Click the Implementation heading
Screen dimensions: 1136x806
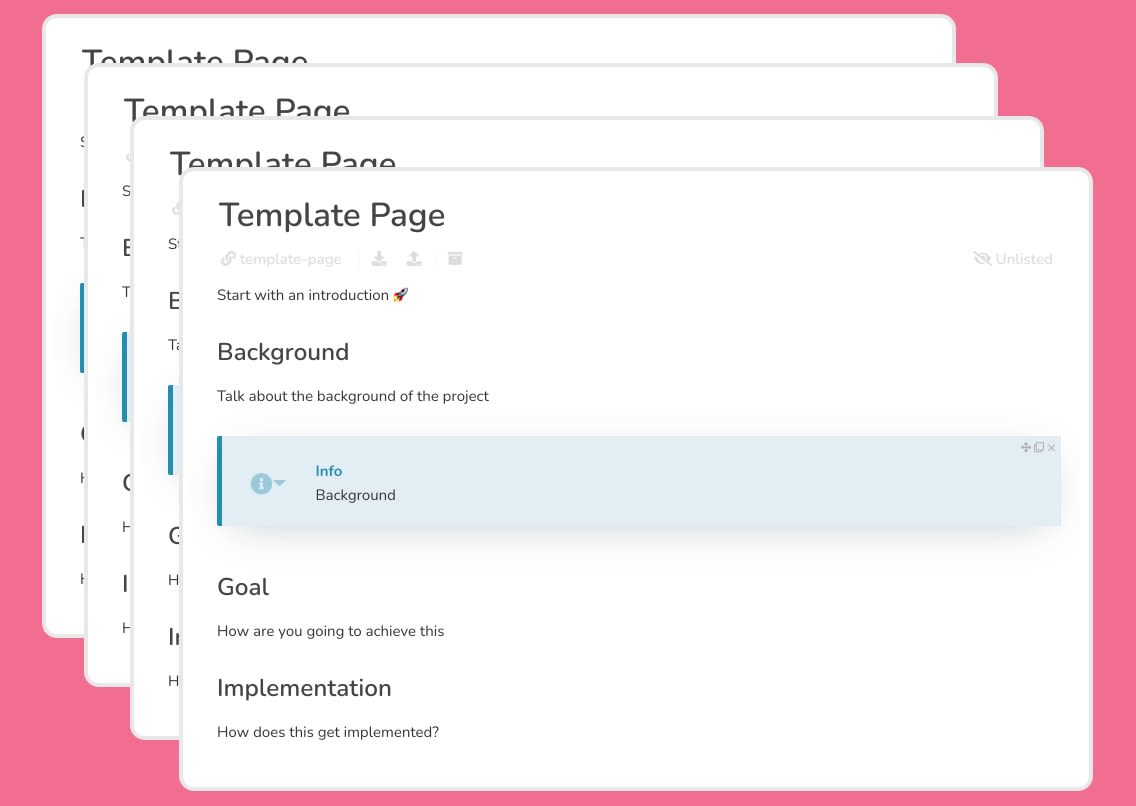304,688
